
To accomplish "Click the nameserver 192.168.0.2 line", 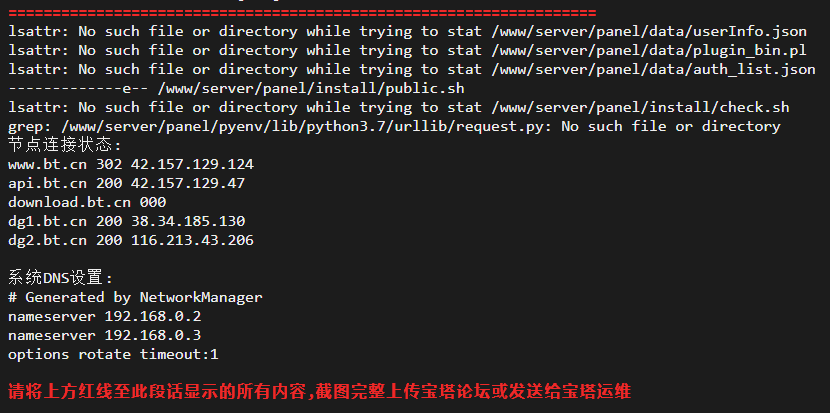I will click(104, 317).
